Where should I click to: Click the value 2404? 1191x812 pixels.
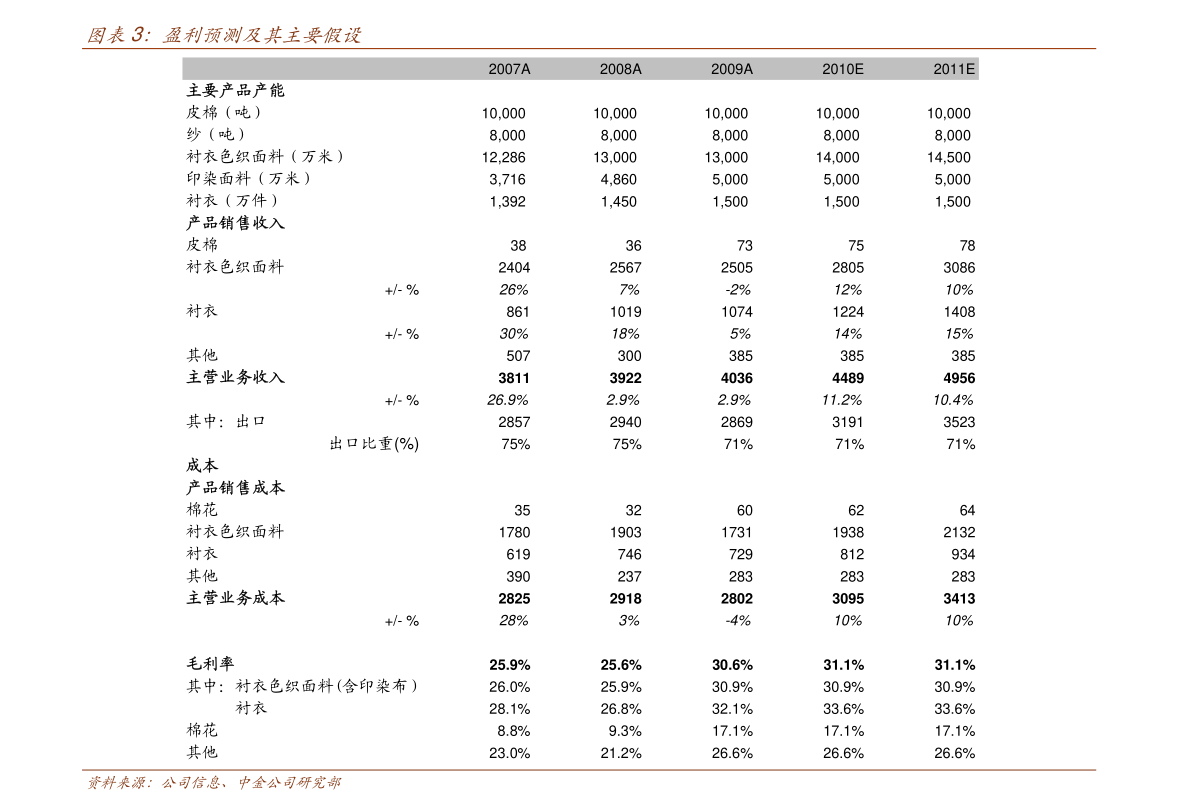click(514, 267)
